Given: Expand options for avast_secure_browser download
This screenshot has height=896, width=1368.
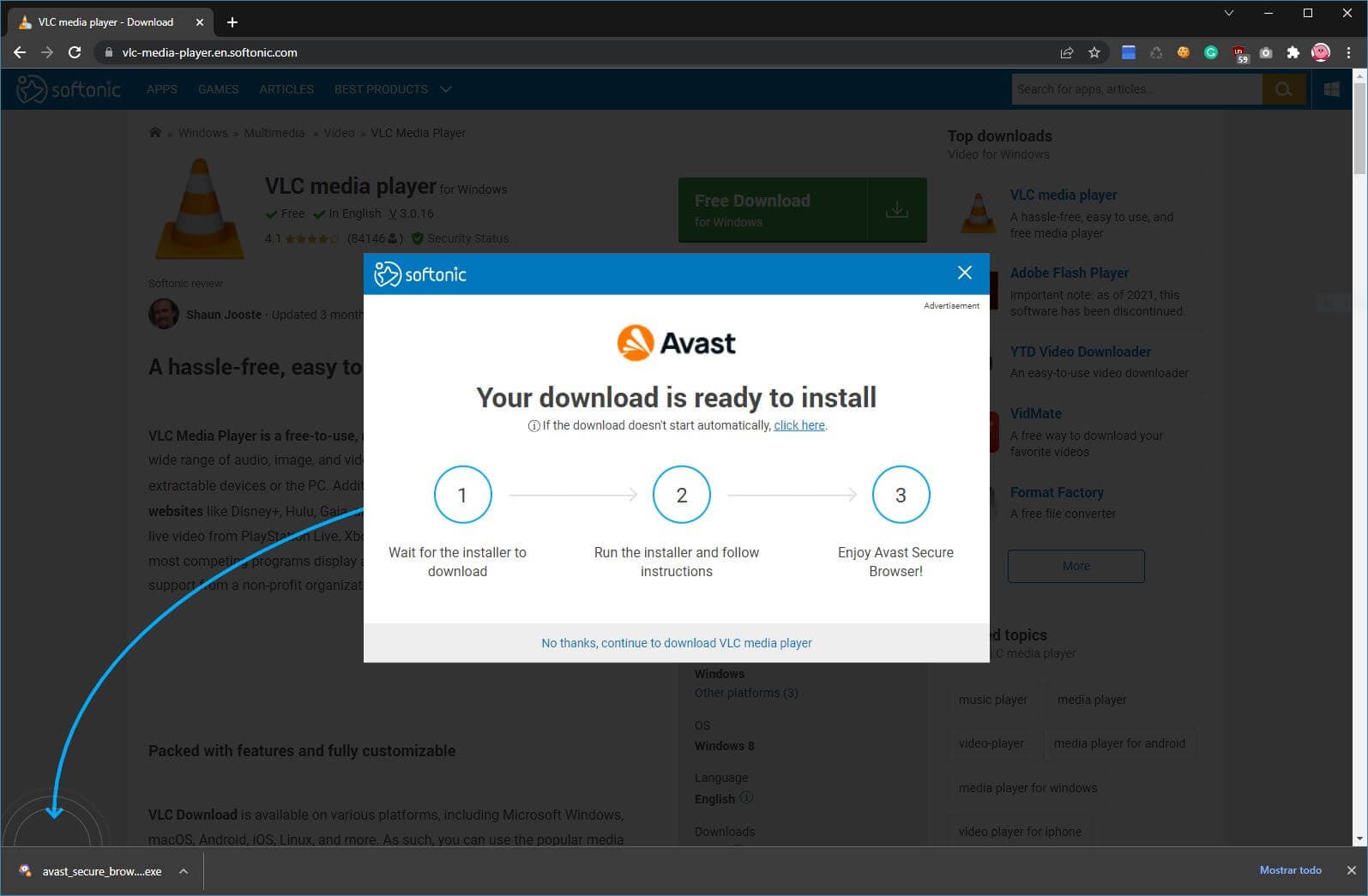Looking at the screenshot, I should tap(184, 871).
